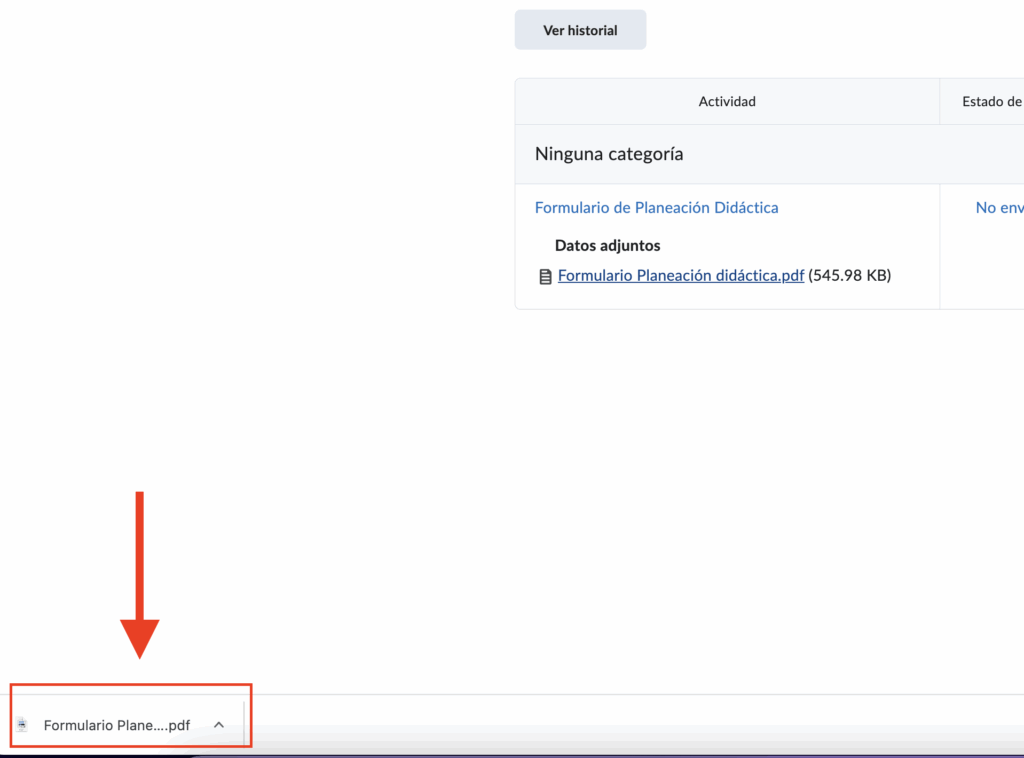Click the vertical divider in downloads bar
This screenshot has width=1024, height=758.
244,724
